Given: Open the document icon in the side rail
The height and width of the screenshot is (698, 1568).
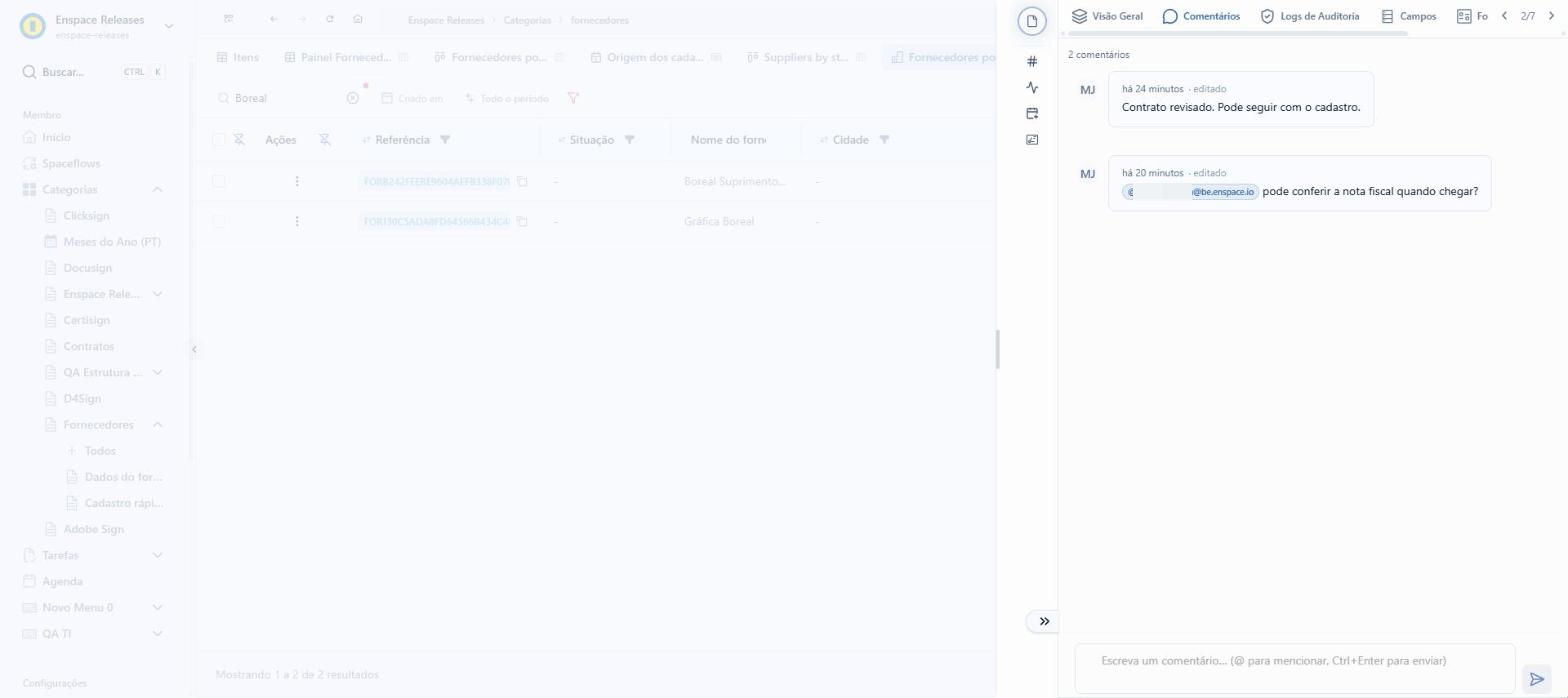Looking at the screenshot, I should tap(1032, 21).
